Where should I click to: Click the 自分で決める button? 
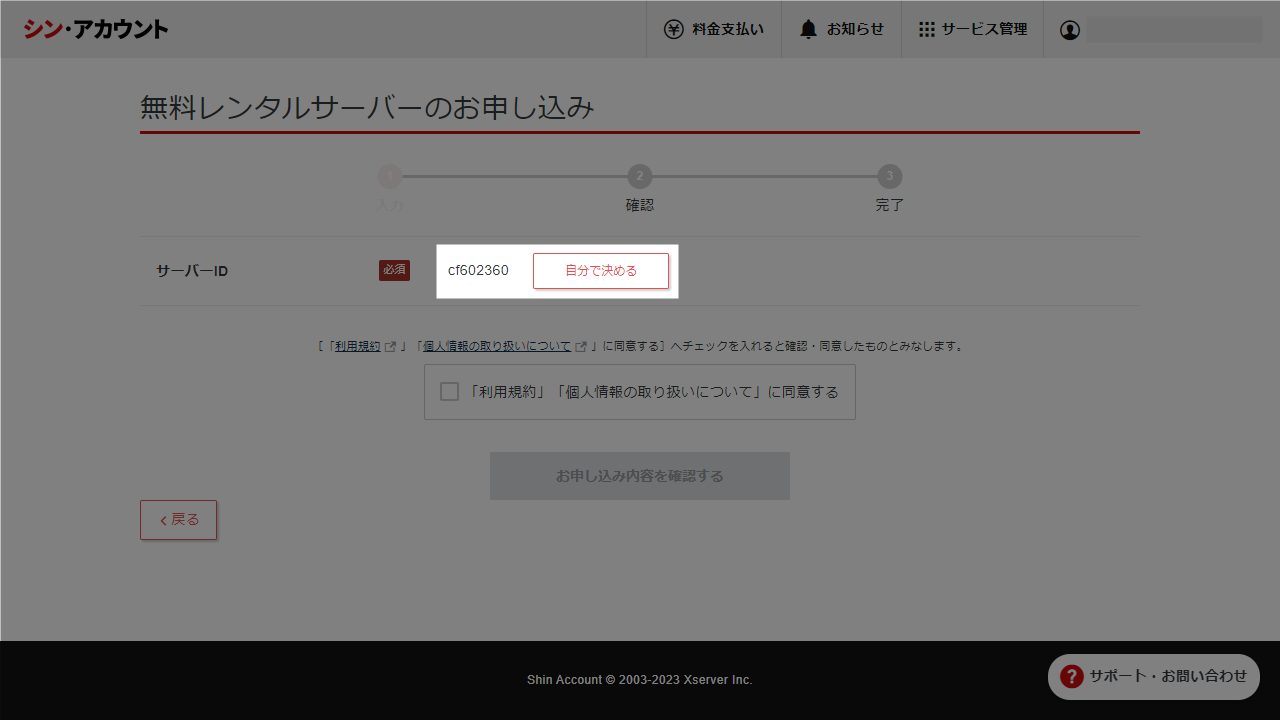601,271
